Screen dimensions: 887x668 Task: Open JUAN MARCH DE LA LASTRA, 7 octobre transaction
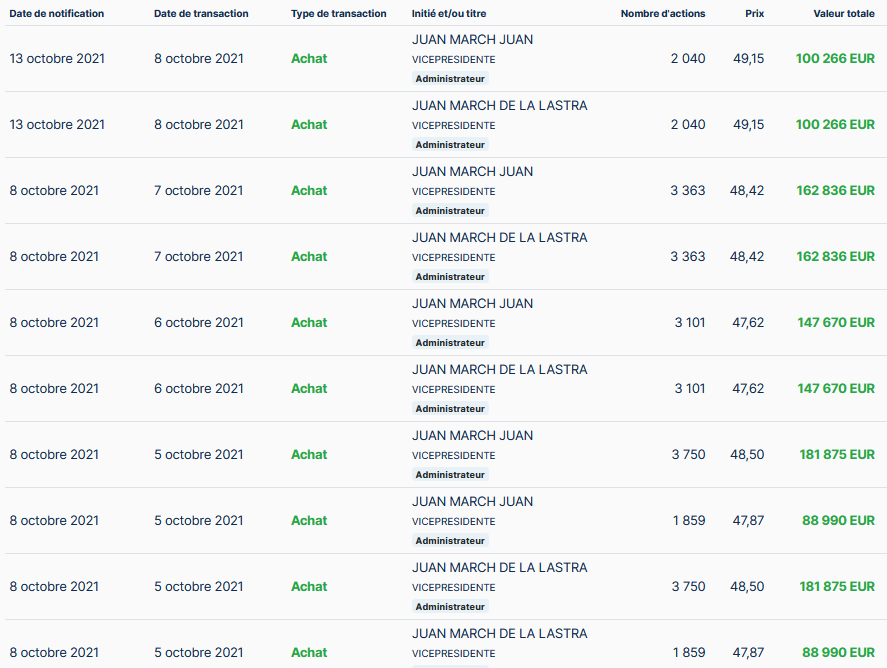[499, 238]
